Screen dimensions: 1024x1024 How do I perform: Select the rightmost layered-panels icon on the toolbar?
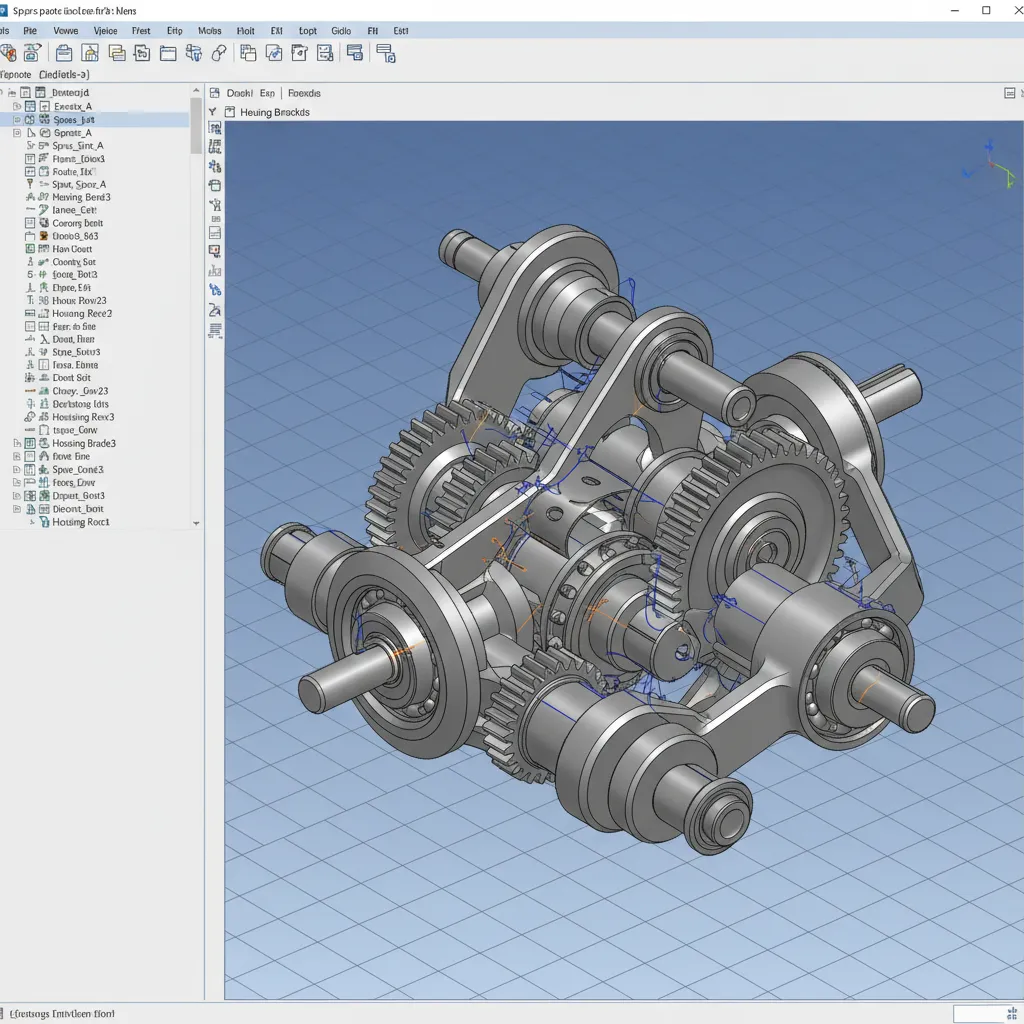[388, 53]
